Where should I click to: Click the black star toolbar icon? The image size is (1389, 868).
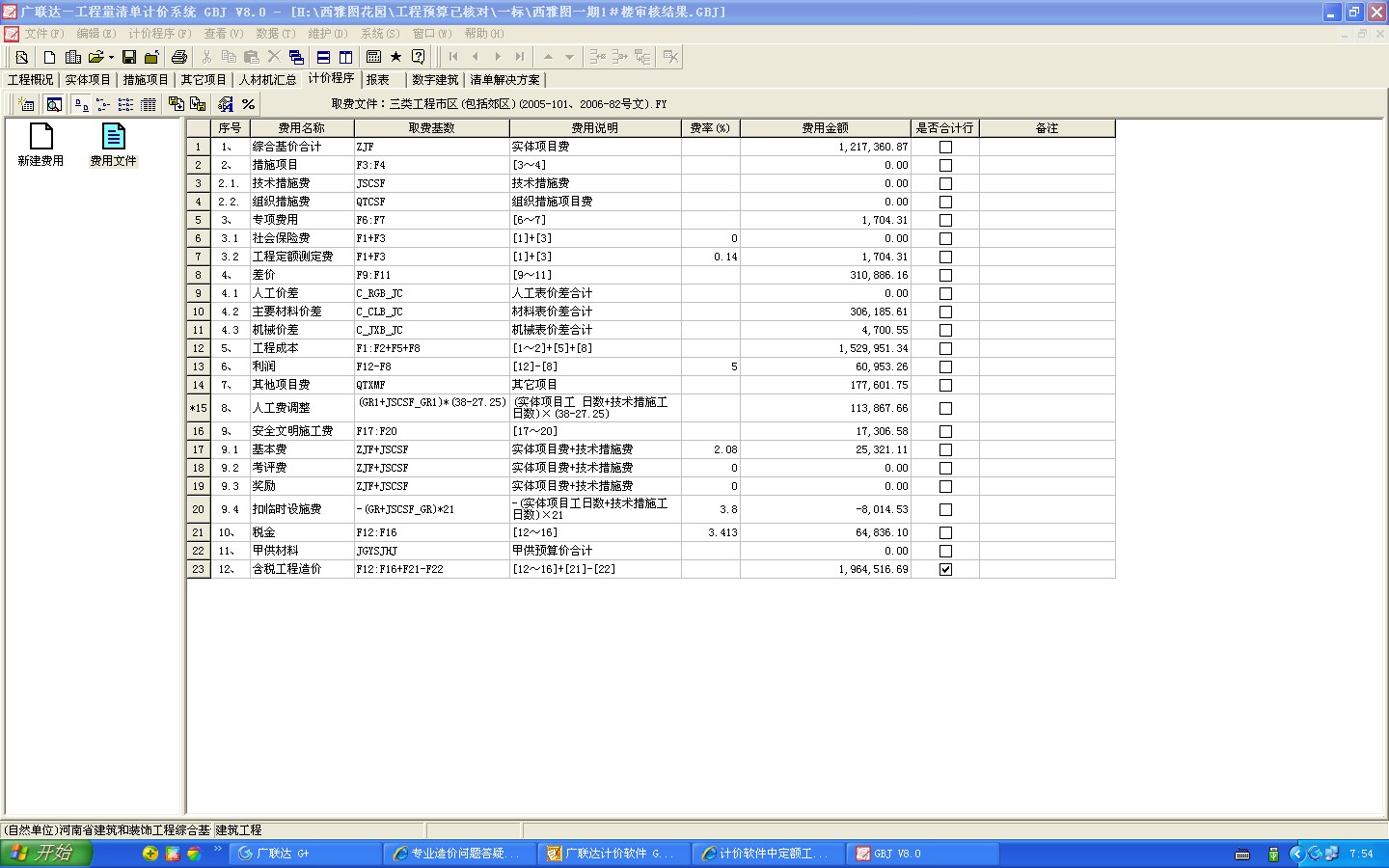pyautogui.click(x=395, y=57)
